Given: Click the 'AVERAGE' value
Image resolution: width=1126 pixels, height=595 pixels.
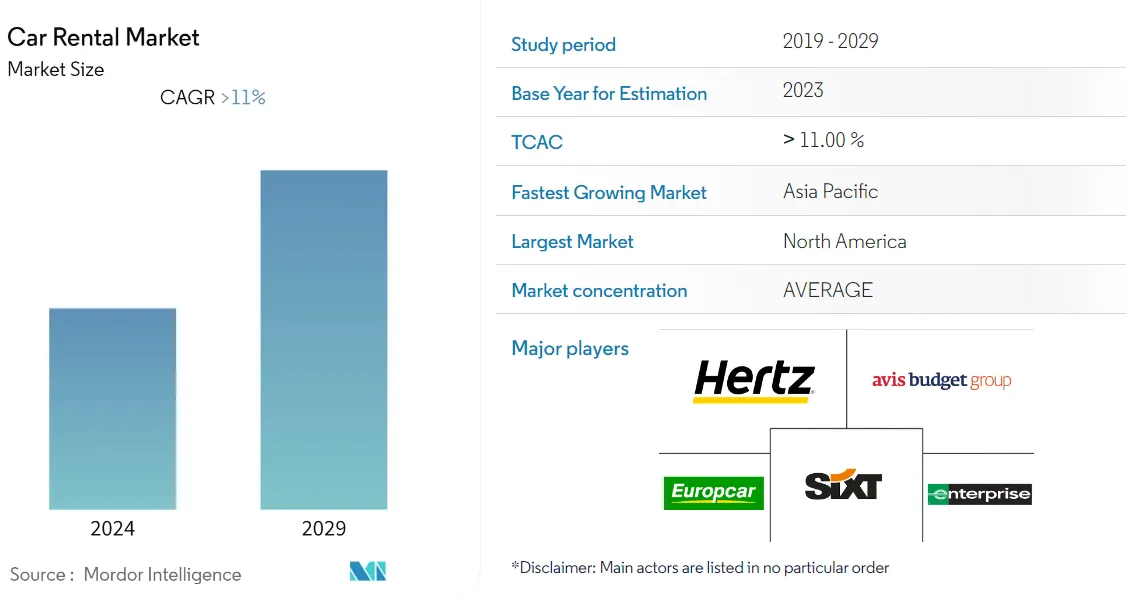Looking at the screenshot, I should (x=828, y=290).
